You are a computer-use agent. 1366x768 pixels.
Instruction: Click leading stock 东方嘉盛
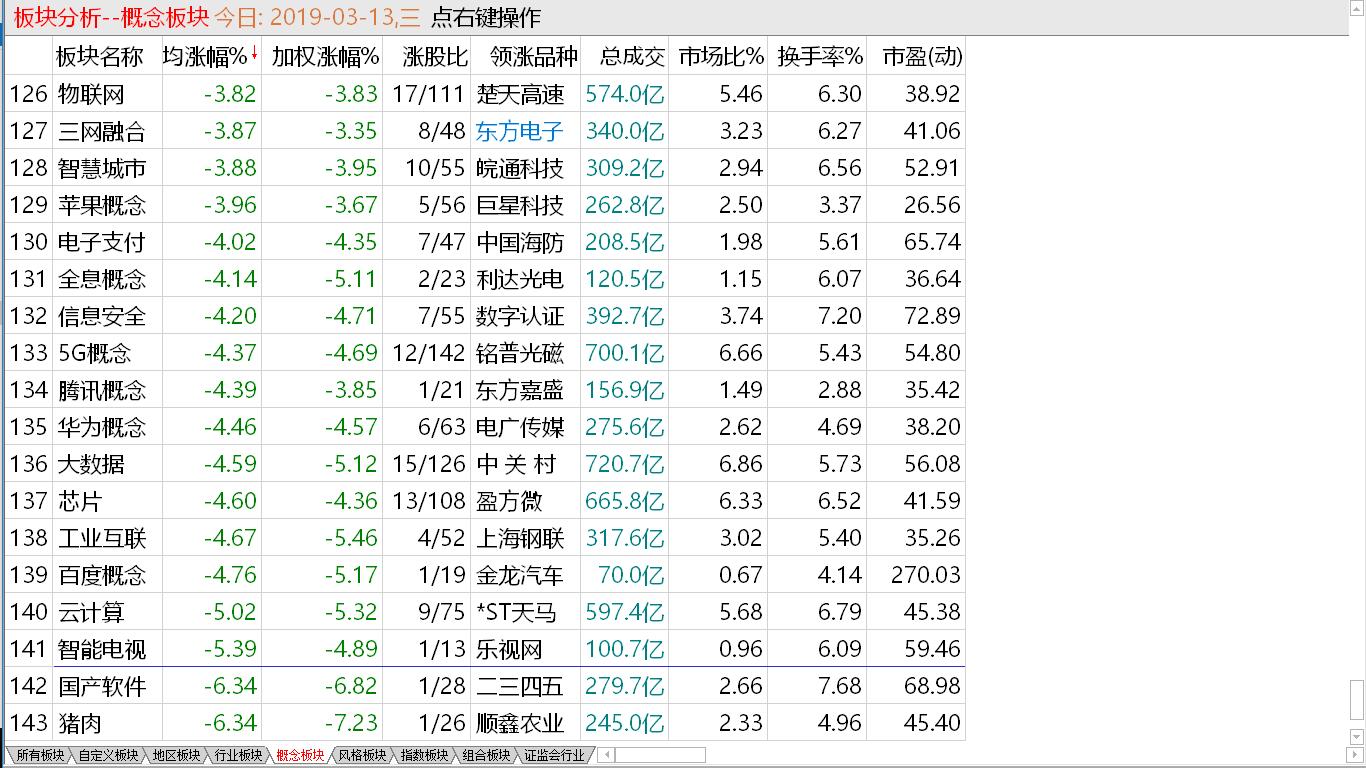520,390
